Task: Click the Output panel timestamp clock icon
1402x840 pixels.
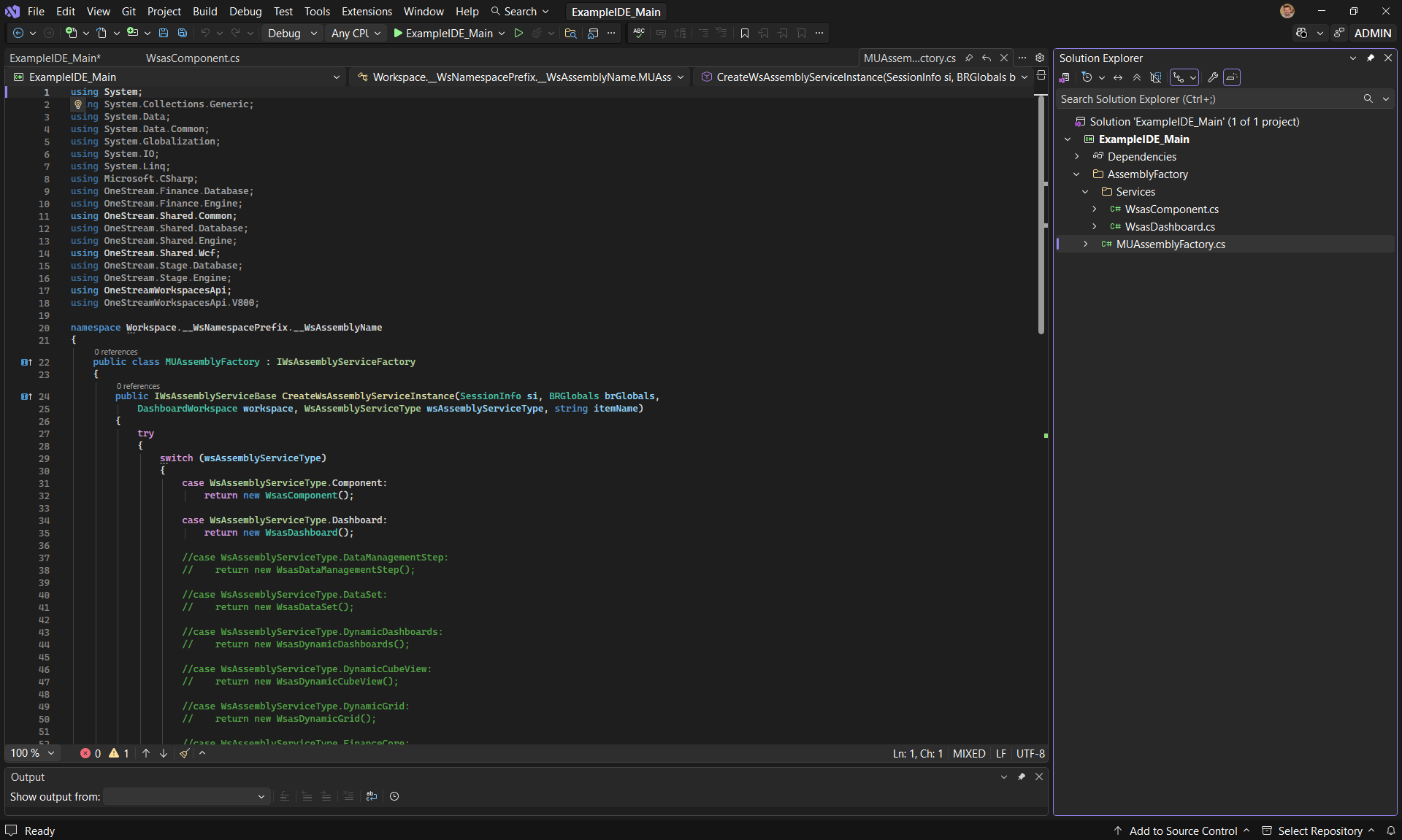Action: (394, 796)
